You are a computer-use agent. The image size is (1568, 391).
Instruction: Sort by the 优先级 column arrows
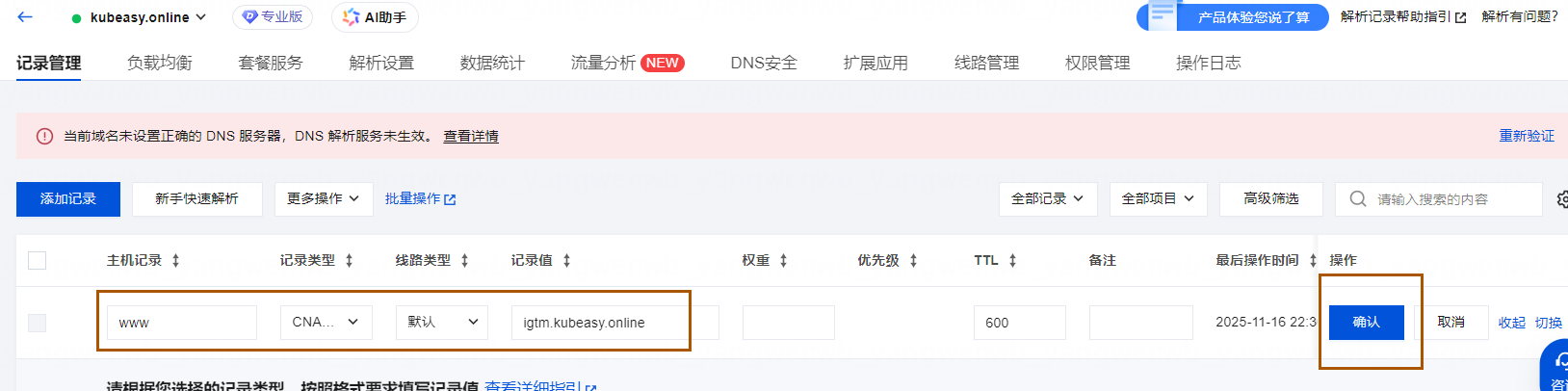tap(913, 260)
